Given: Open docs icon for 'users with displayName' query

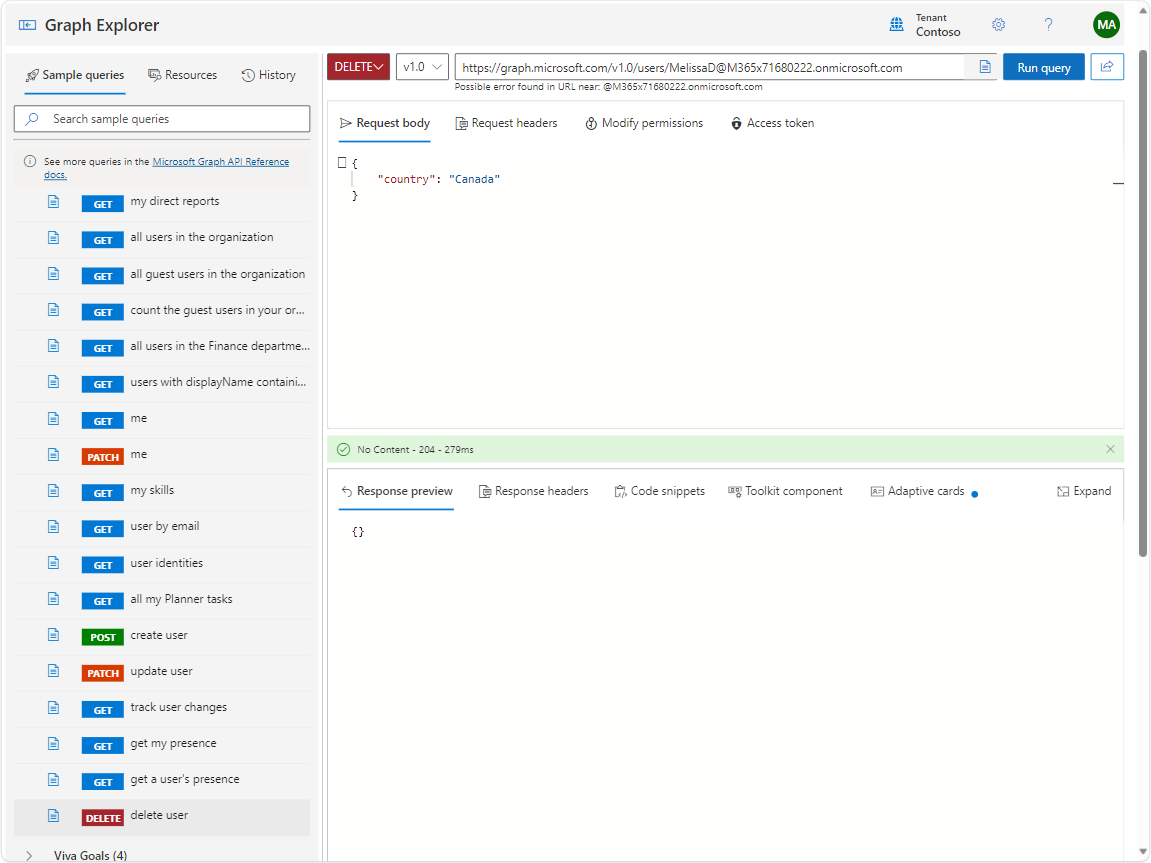Looking at the screenshot, I should [x=54, y=382].
